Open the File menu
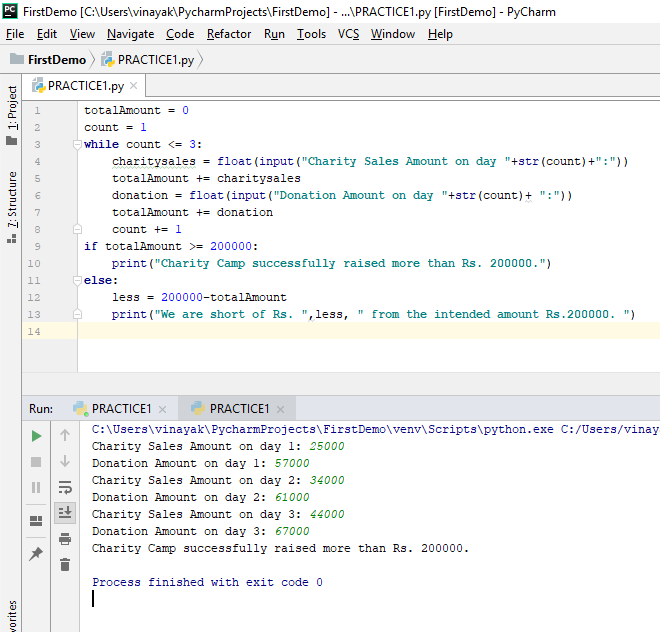Image resolution: width=660 pixels, height=632 pixels. (15, 34)
